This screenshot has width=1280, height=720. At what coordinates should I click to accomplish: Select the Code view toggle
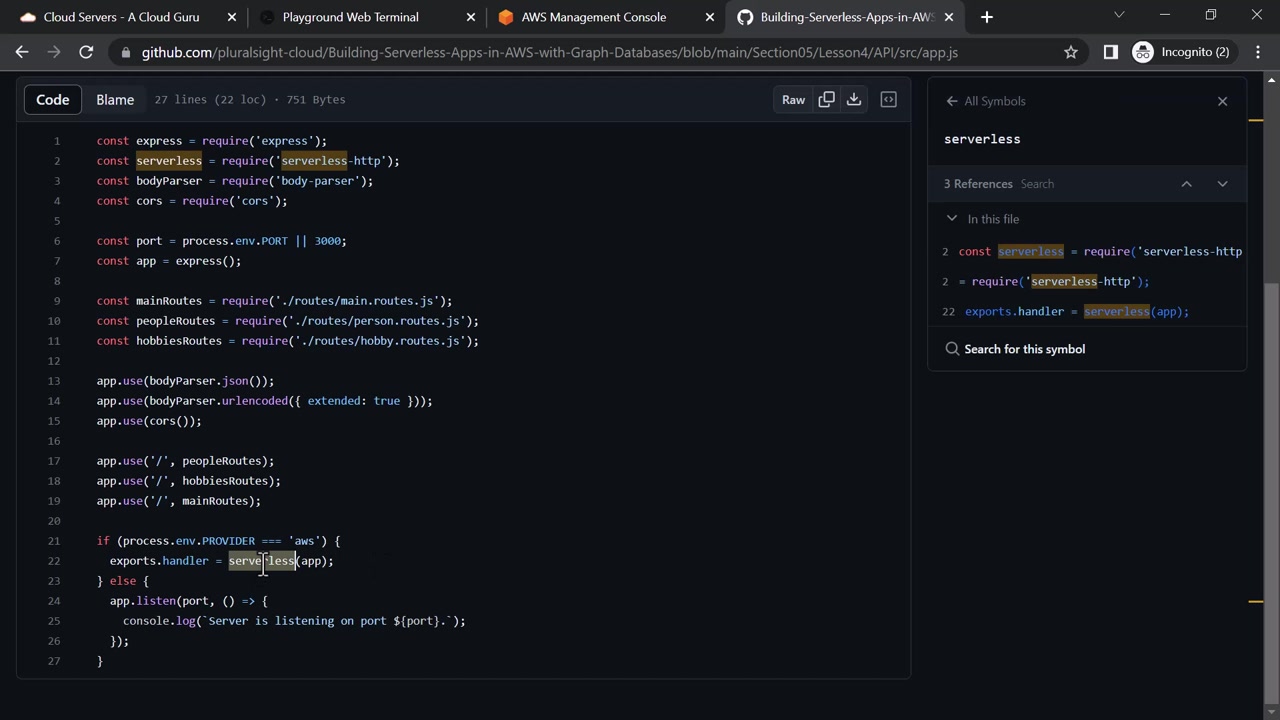(x=53, y=99)
